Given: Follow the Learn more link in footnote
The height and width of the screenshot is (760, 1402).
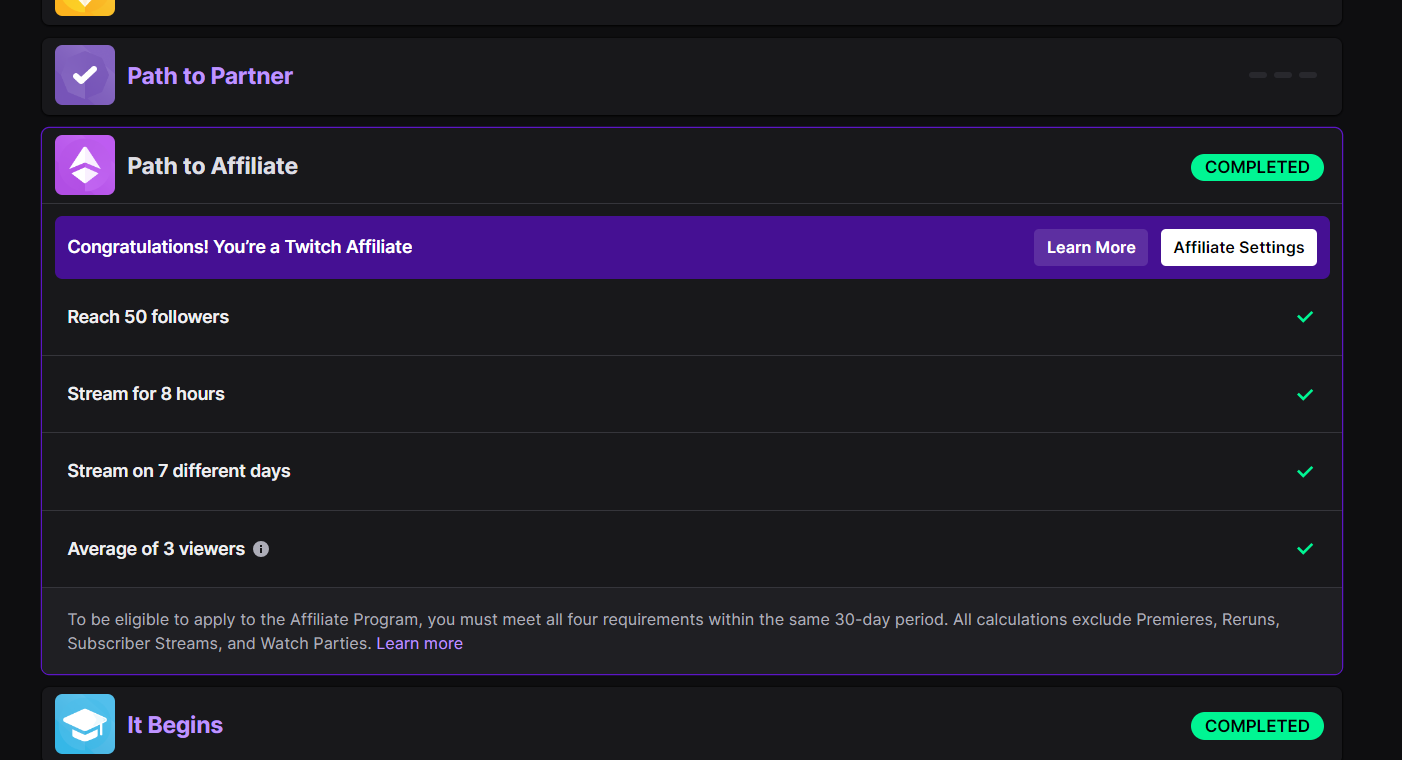Looking at the screenshot, I should [419, 643].
